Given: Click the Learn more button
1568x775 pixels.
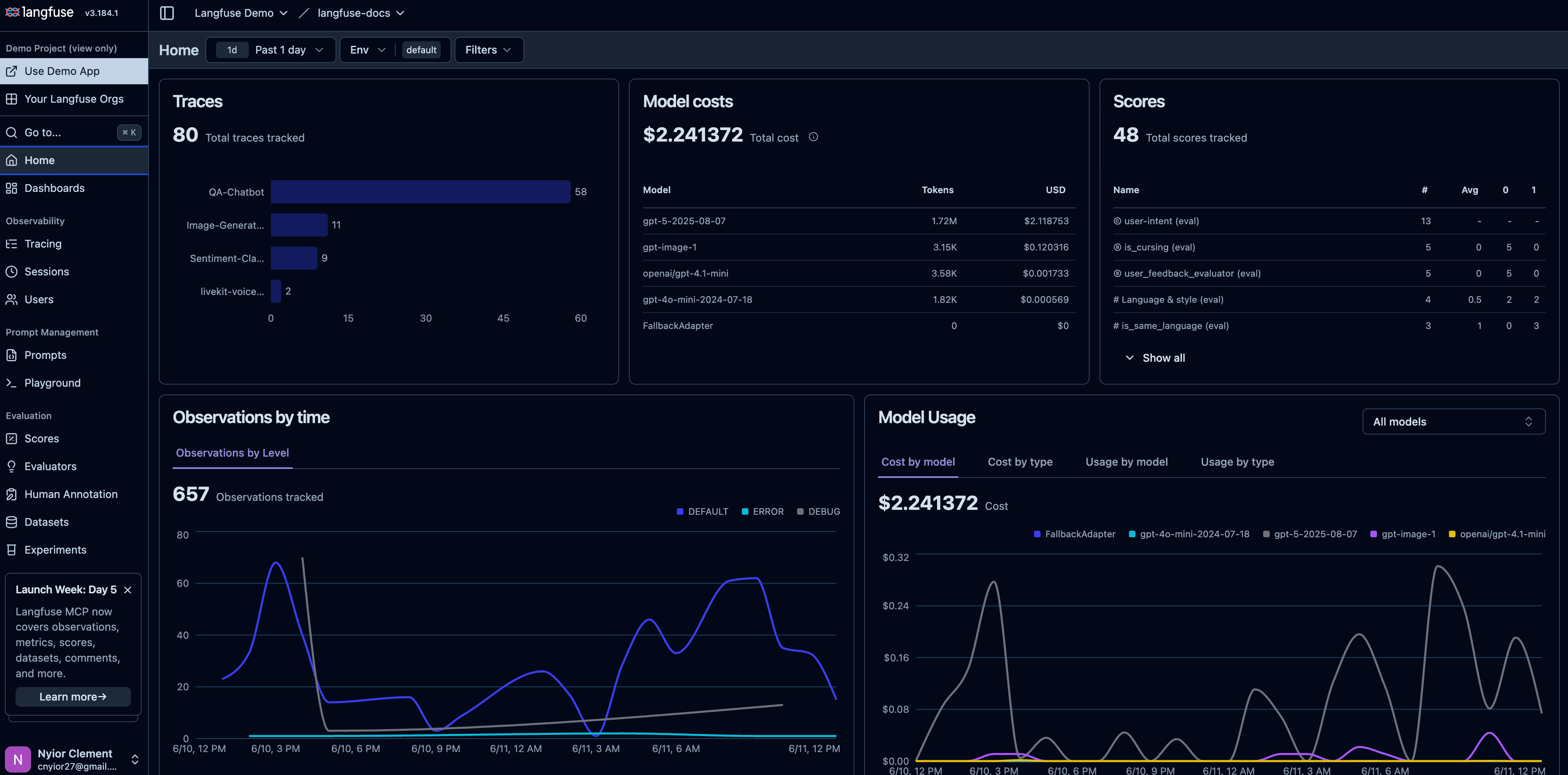Looking at the screenshot, I should click(x=73, y=697).
